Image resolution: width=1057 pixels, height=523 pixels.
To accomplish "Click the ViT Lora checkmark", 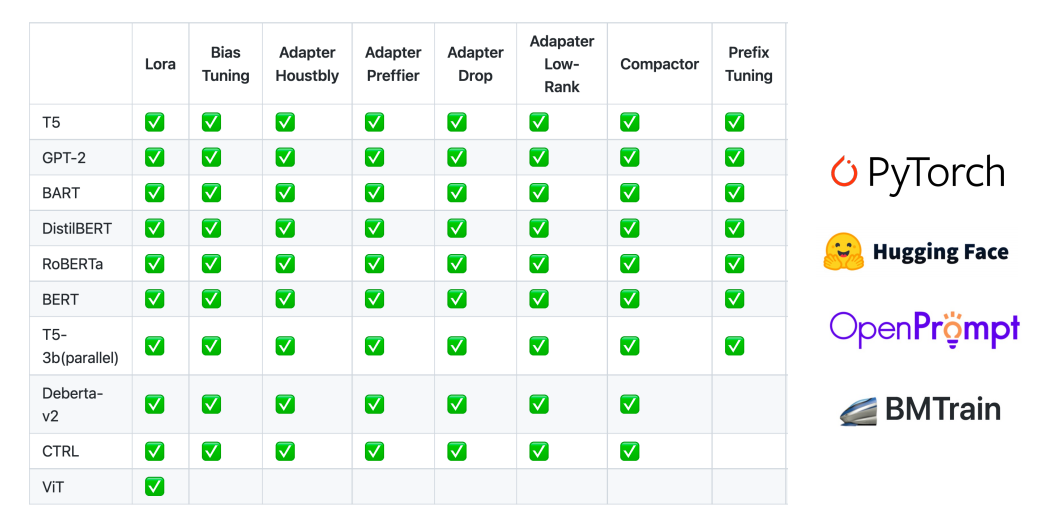I will [154, 486].
